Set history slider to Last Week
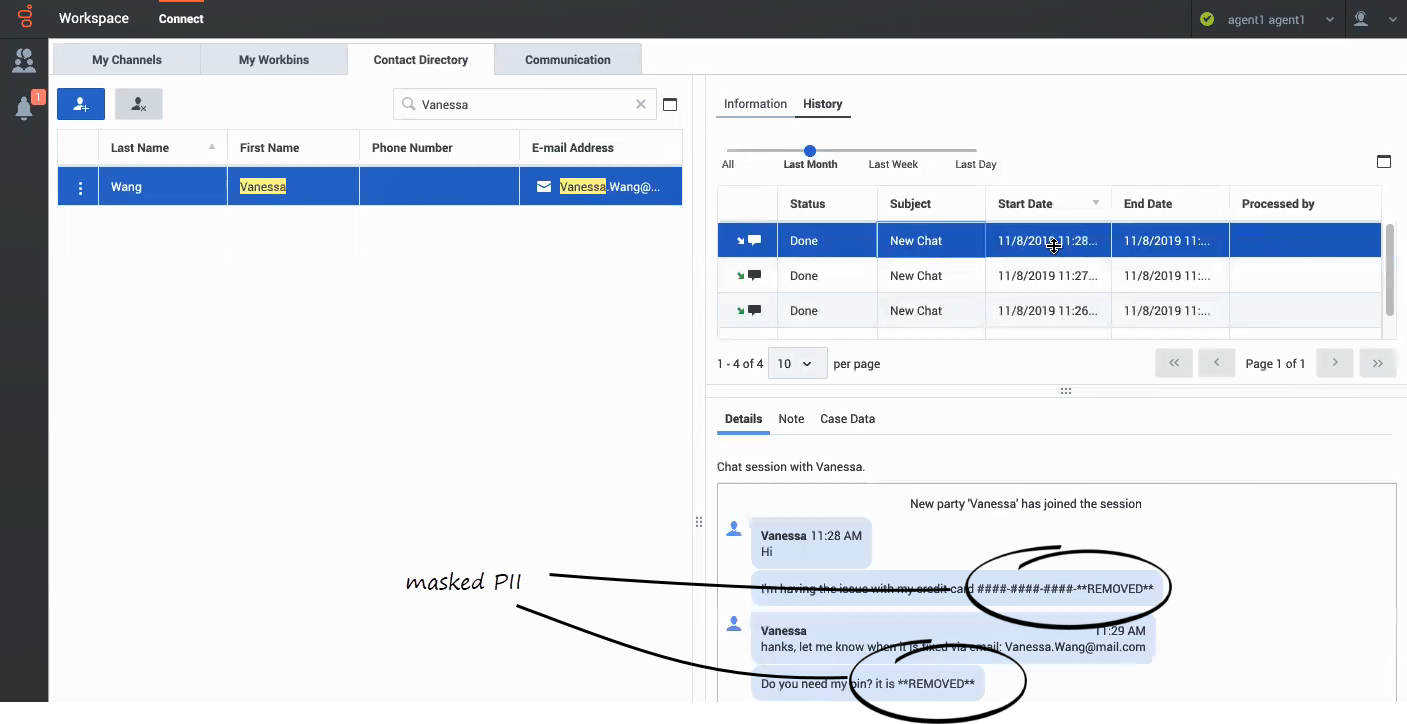Image resolution: width=1407 pixels, height=724 pixels. pos(893,152)
